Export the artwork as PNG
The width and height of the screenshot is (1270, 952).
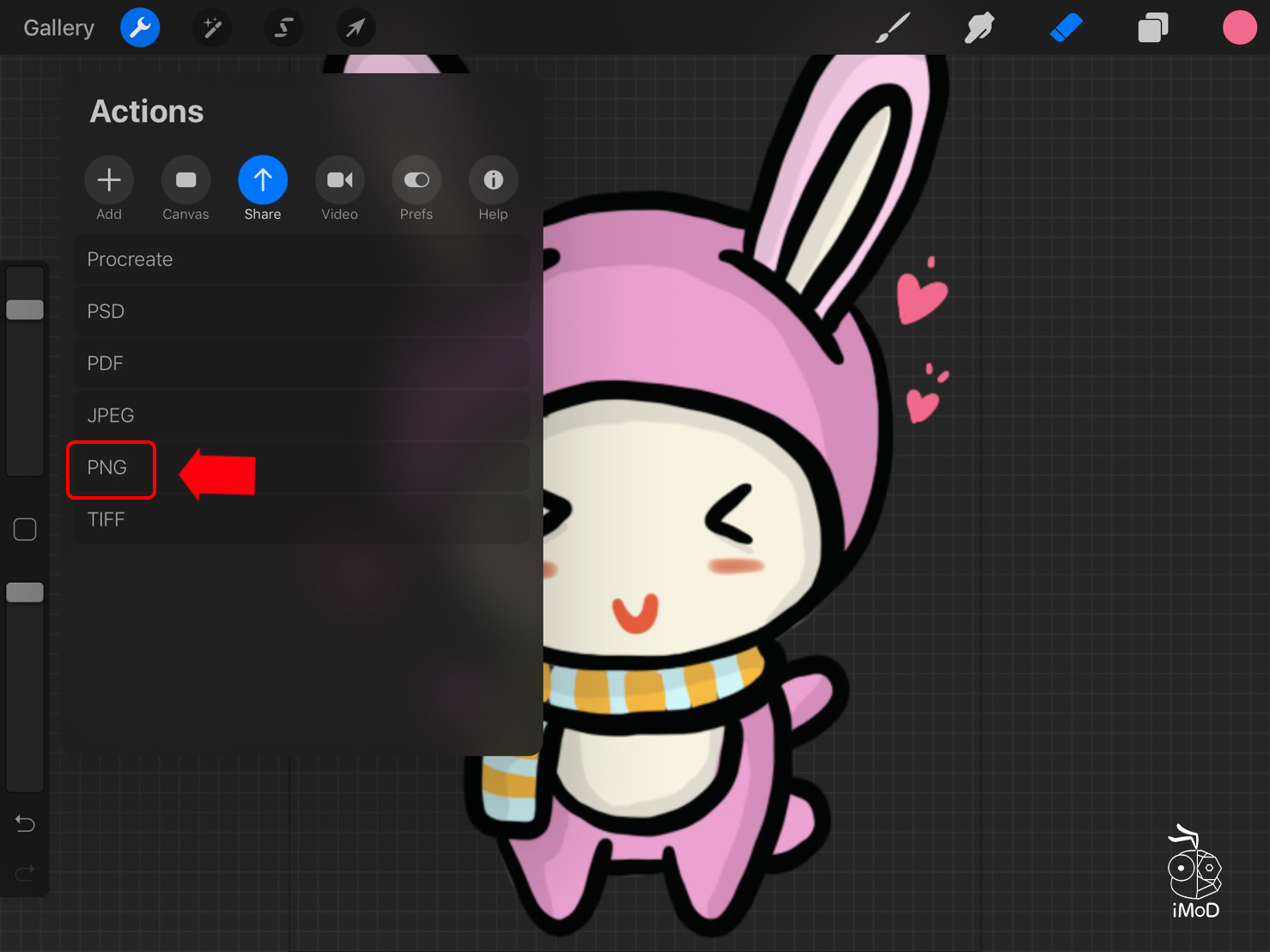(x=108, y=468)
